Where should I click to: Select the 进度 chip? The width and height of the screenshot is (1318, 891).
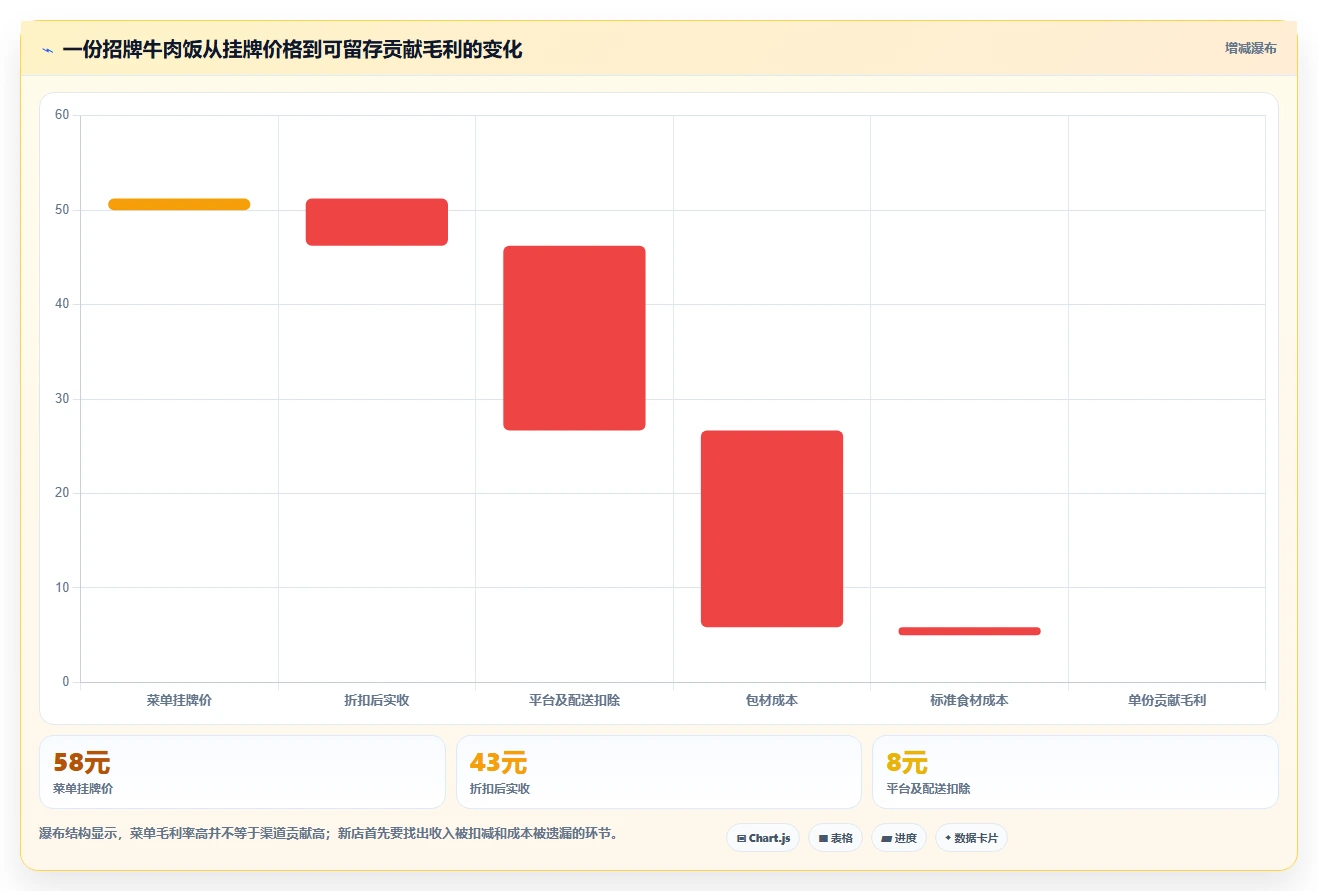click(x=899, y=838)
